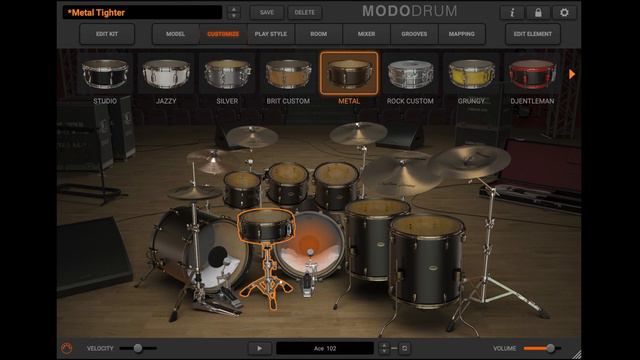Play the groove with the play button
Screen dimensions: 640x360
pyautogui.click(x=259, y=348)
